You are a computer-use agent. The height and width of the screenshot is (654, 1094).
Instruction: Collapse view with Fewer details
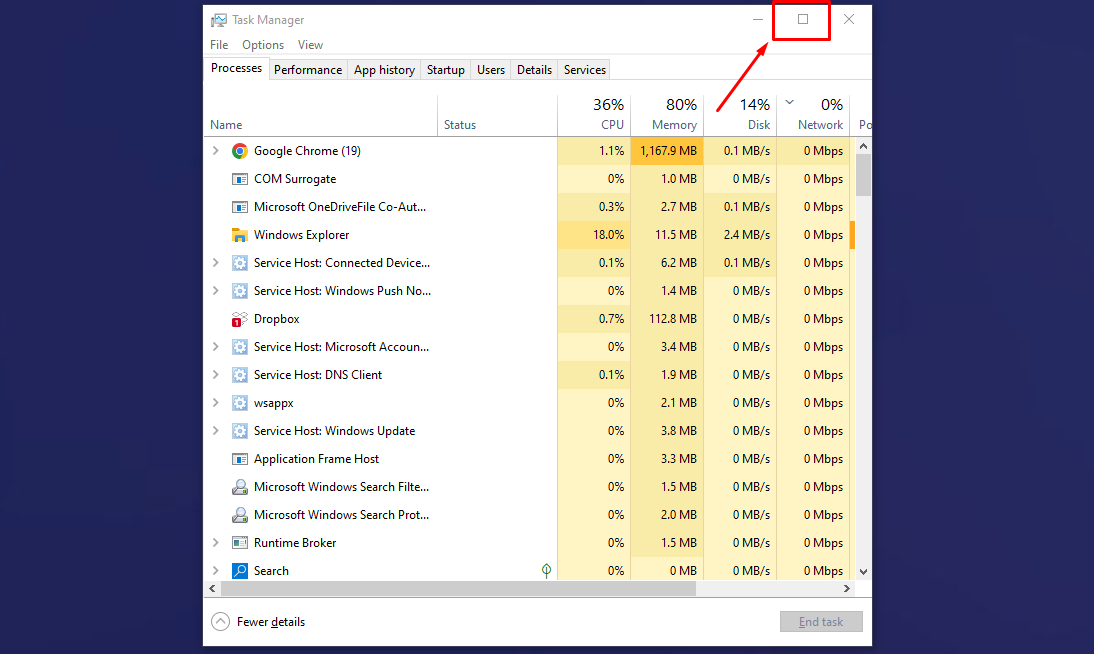pos(258,622)
